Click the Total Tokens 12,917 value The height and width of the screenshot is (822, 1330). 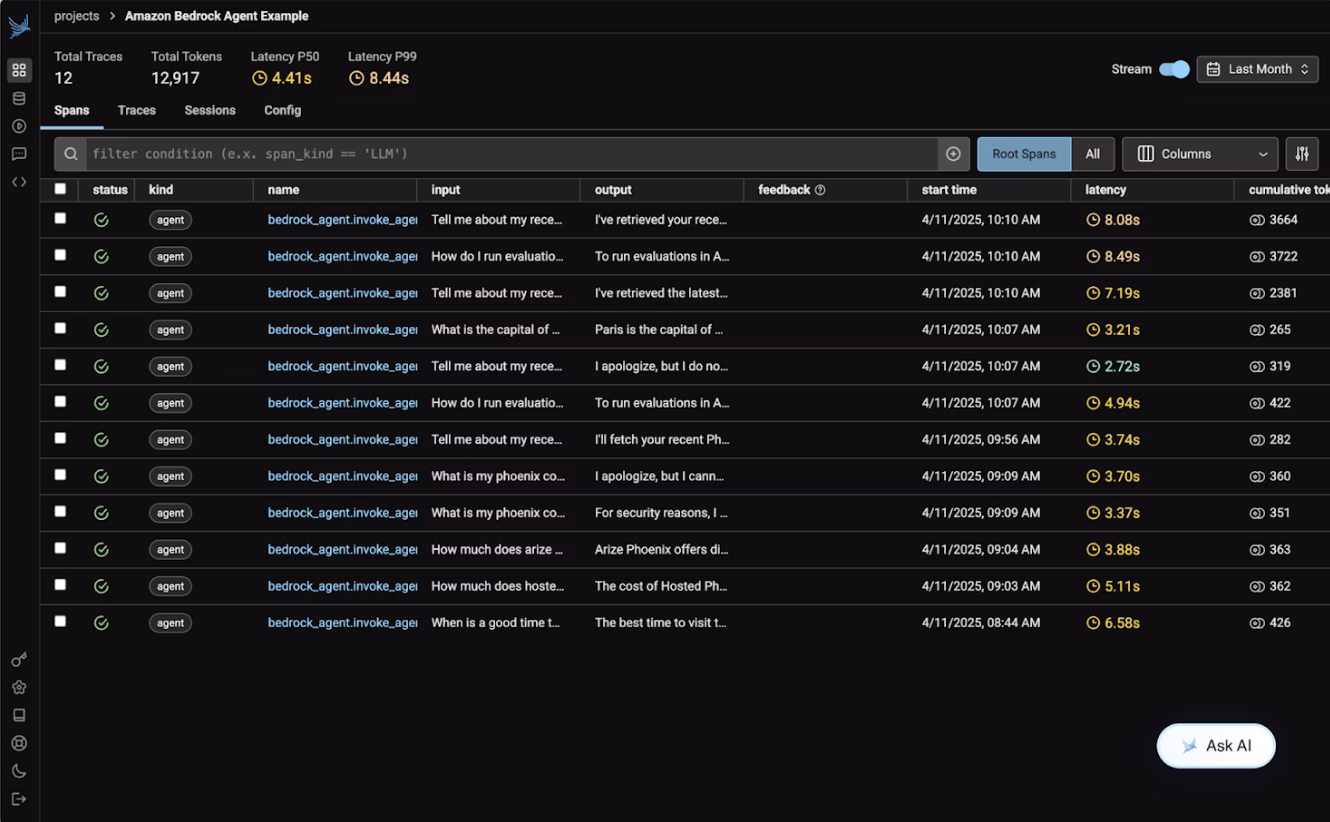click(176, 78)
